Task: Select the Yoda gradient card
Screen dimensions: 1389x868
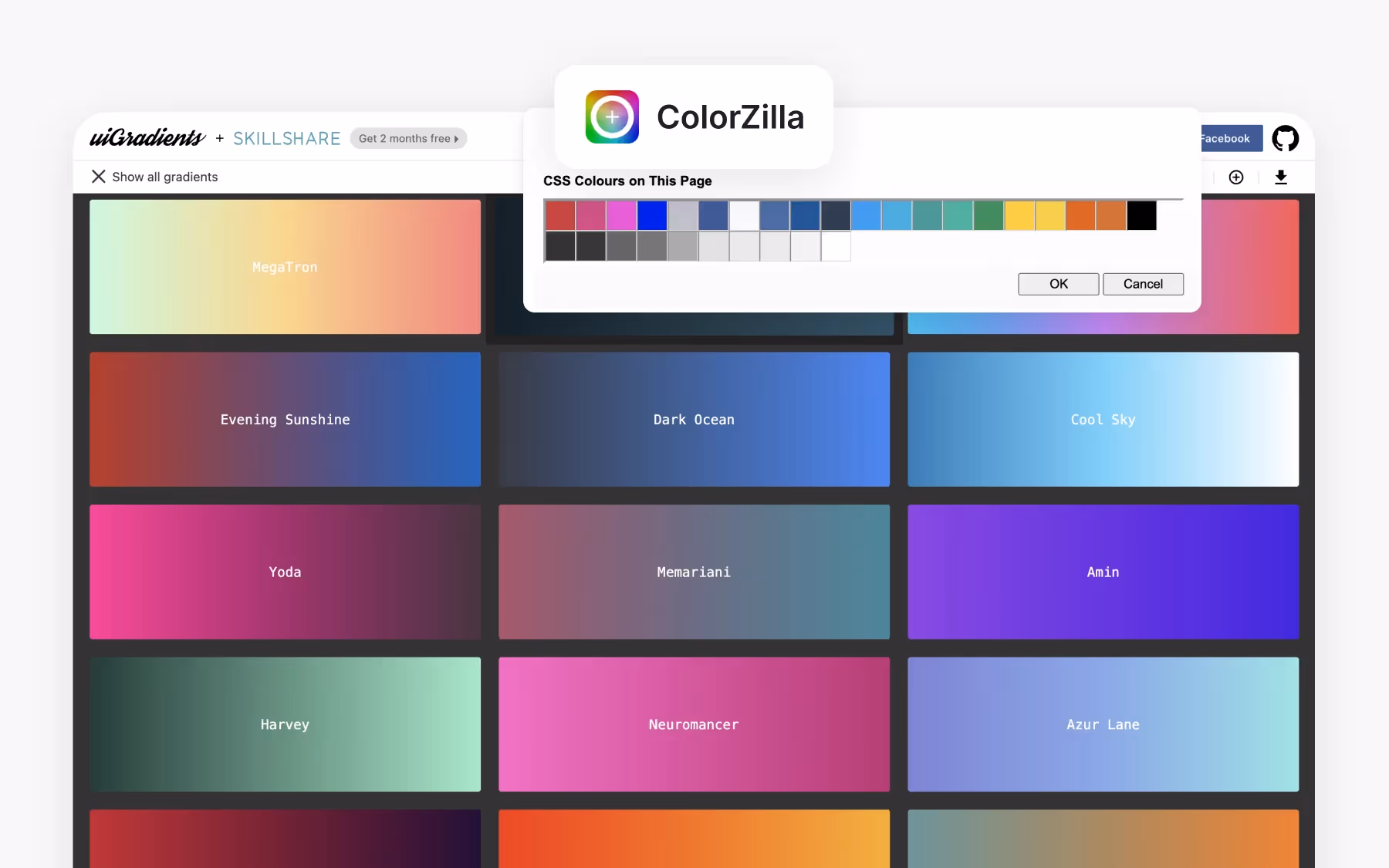Action: (x=285, y=572)
